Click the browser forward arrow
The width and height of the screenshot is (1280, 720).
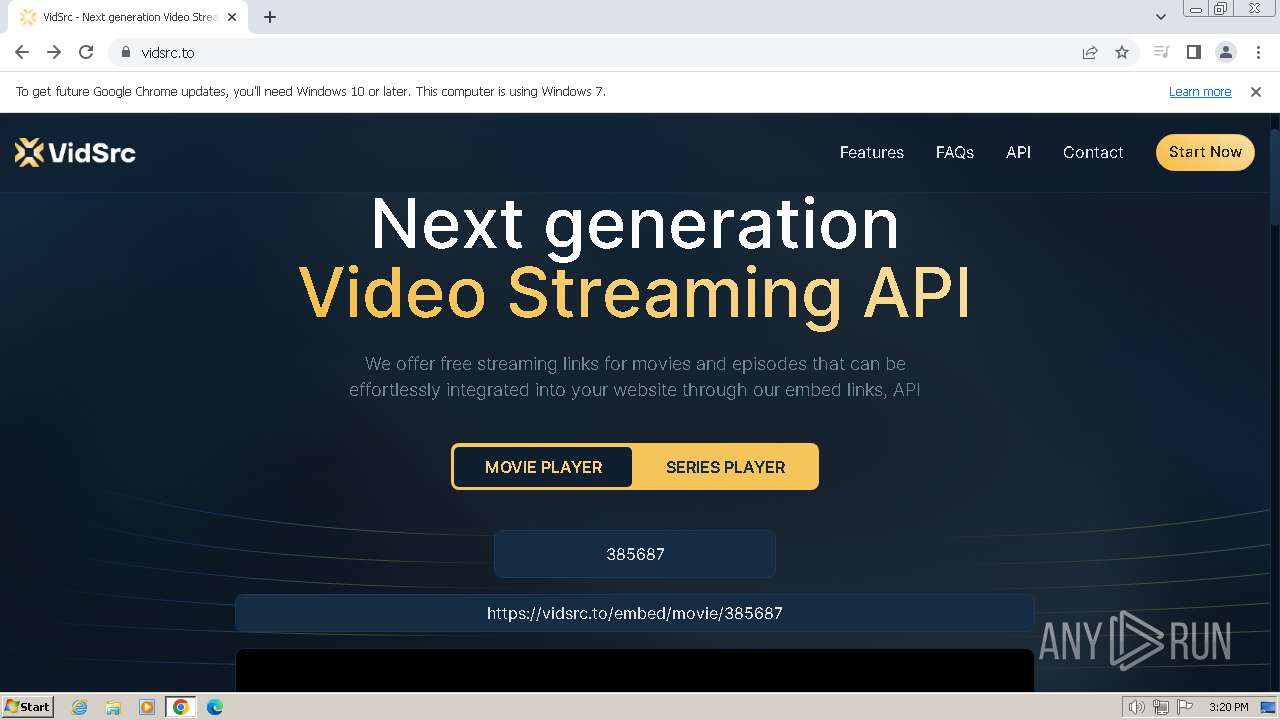click(54, 52)
